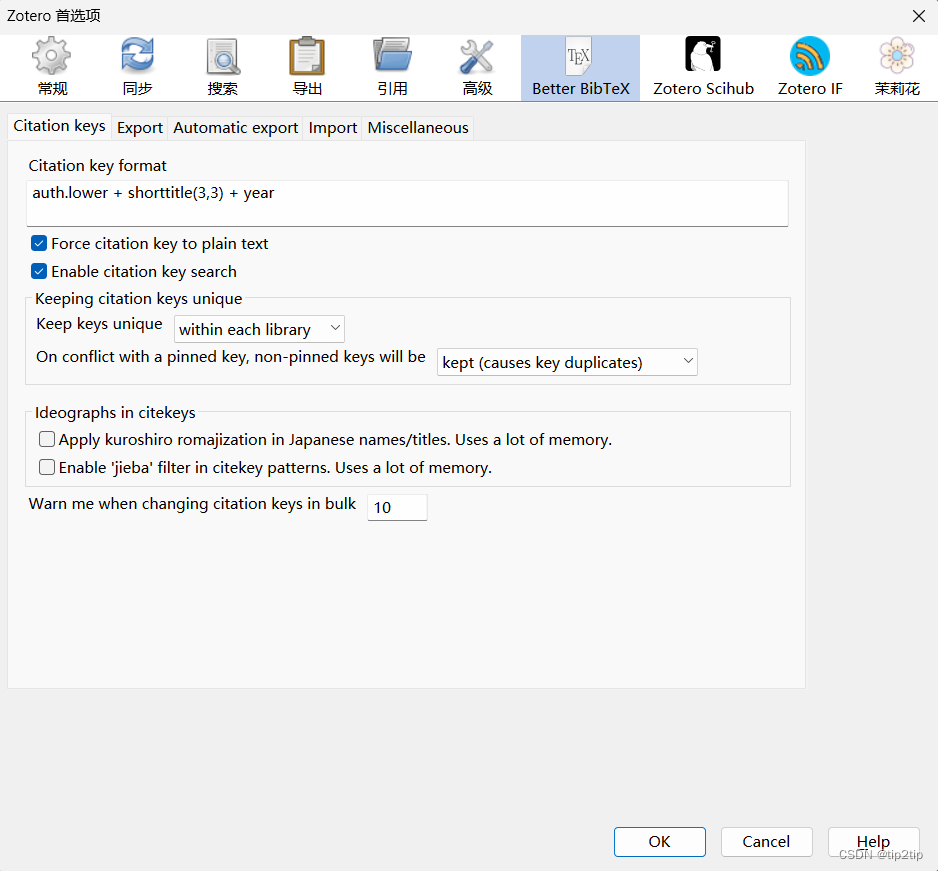Switch to the Citation keys tab
The width and height of the screenshot is (938, 871).
pyautogui.click(x=59, y=126)
